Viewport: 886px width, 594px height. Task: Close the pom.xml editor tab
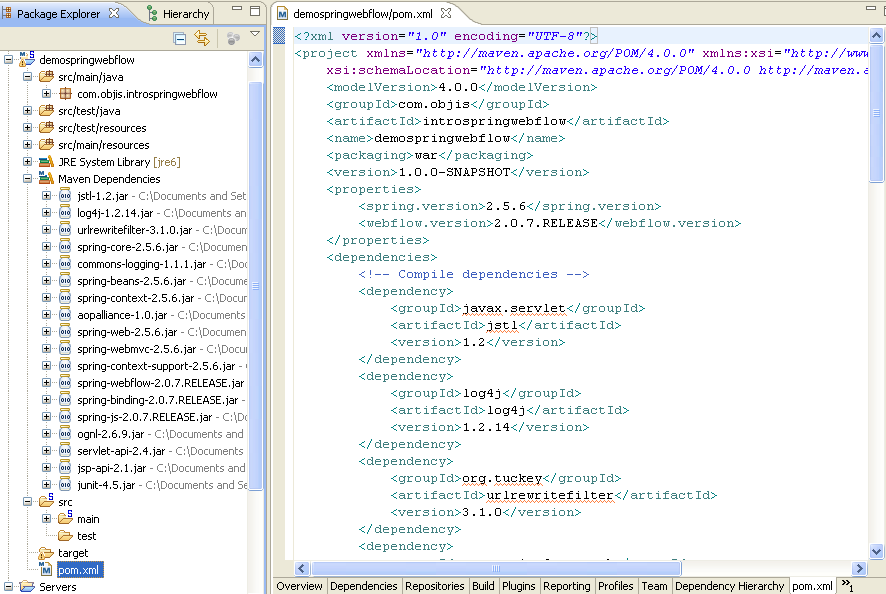(446, 12)
